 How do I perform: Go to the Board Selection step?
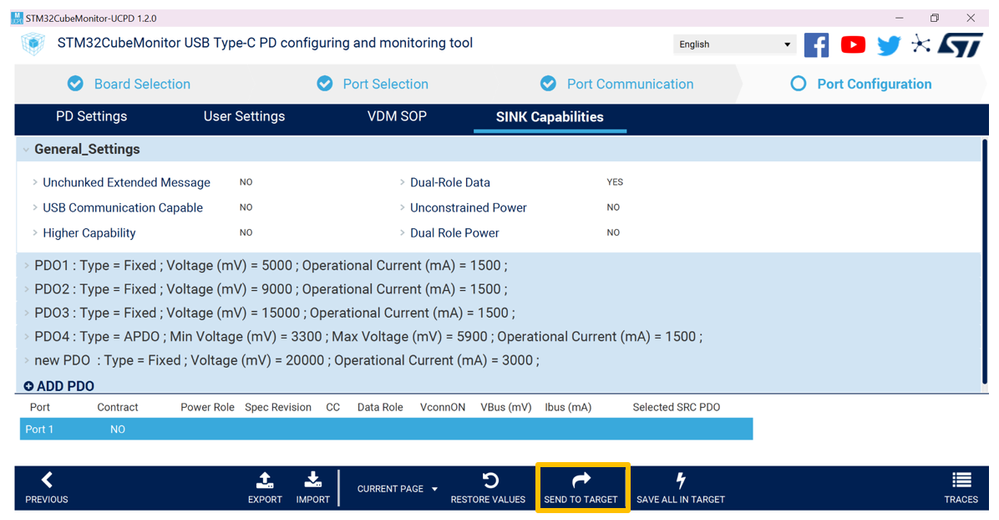click(x=141, y=84)
